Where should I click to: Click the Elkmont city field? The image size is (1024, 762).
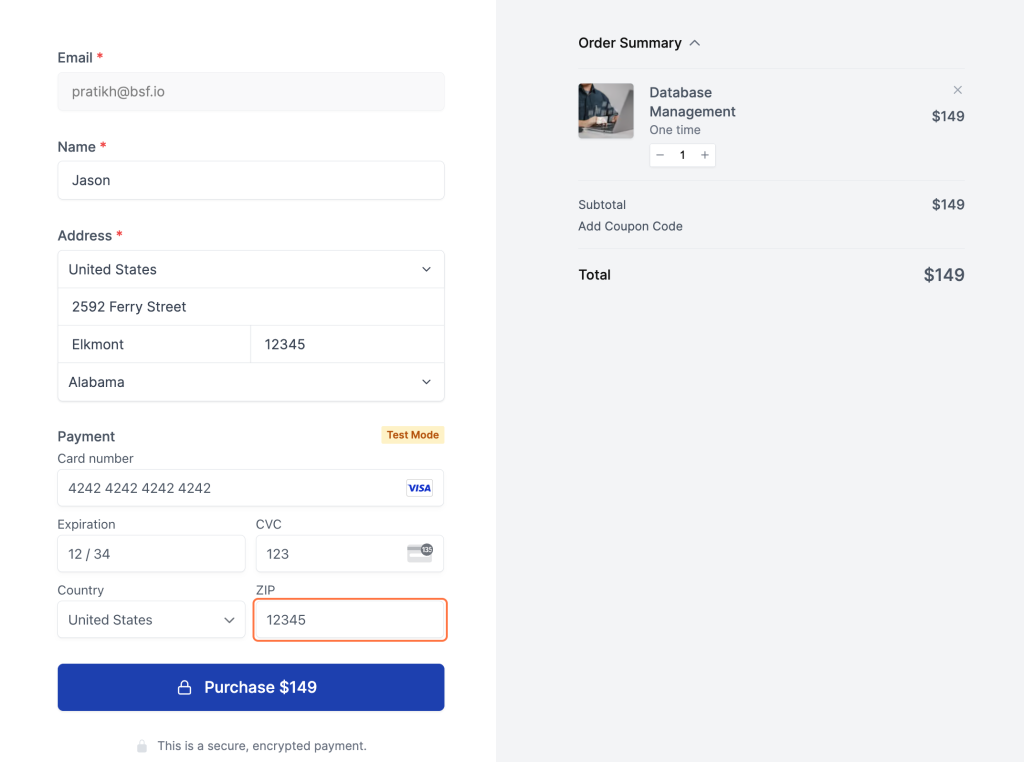(x=154, y=344)
